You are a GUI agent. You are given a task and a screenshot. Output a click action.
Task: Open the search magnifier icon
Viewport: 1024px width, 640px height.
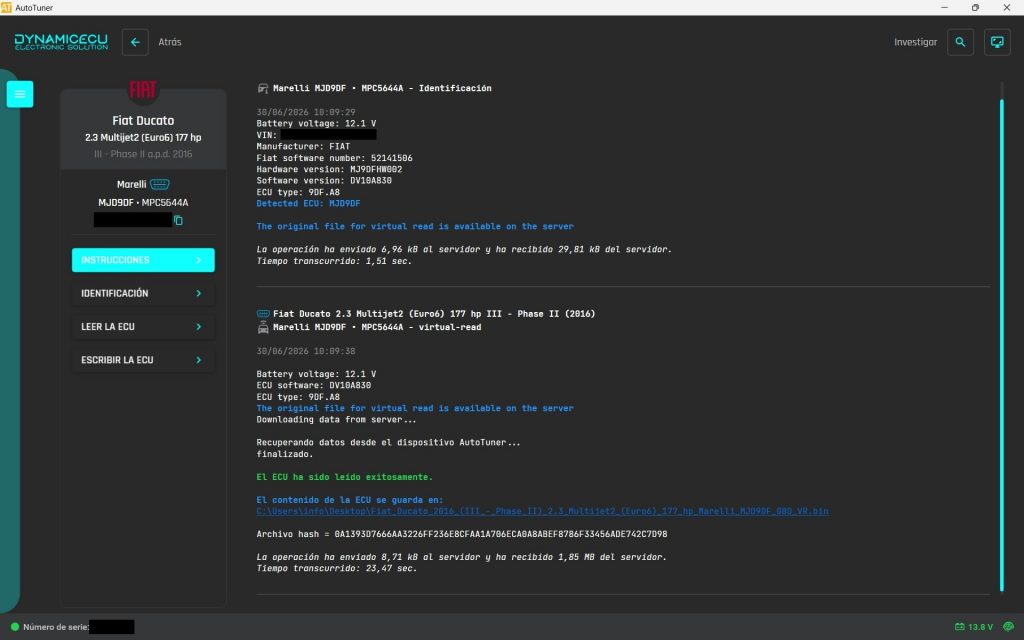(x=960, y=42)
